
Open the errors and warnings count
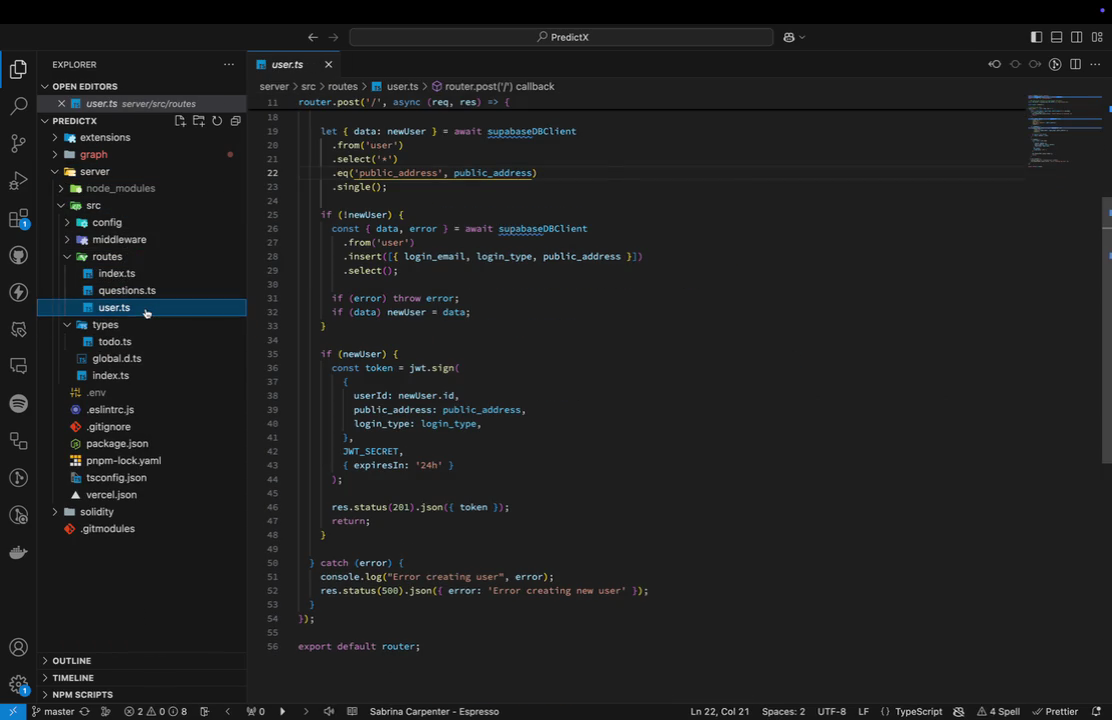click(155, 711)
